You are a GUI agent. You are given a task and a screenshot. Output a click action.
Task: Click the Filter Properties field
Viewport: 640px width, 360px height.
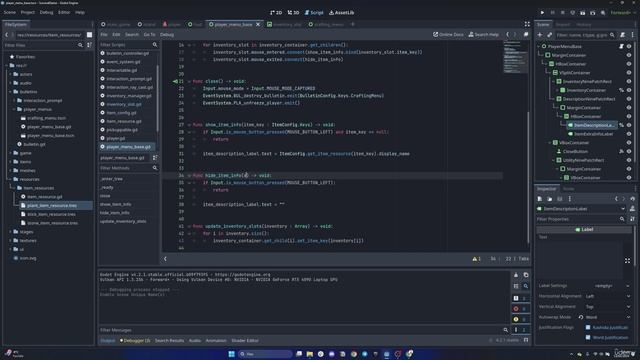click(x=581, y=219)
